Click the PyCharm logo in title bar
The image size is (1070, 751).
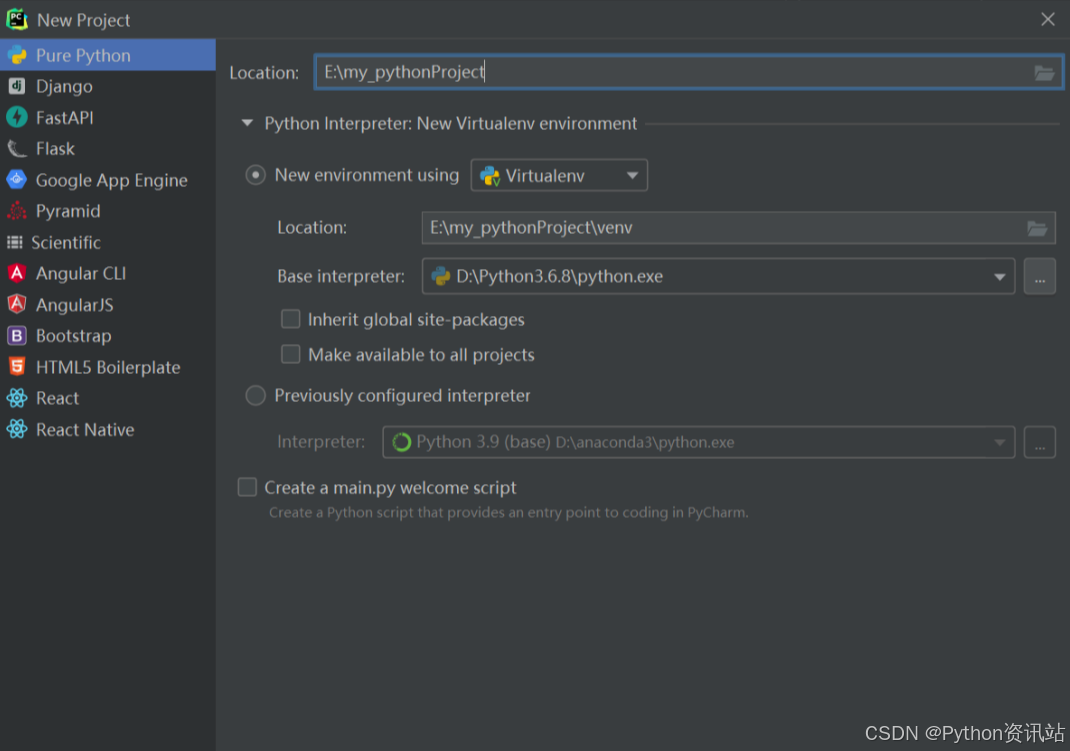17,19
